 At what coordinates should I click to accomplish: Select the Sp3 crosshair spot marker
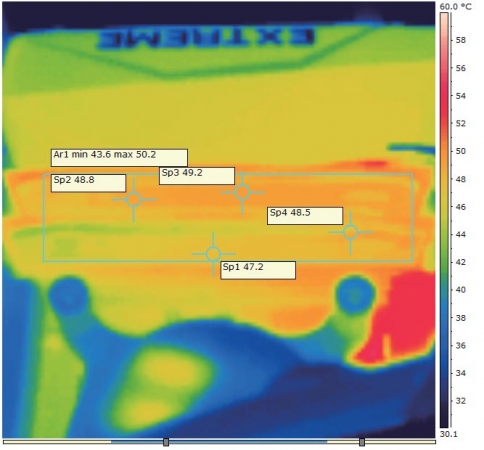coord(242,192)
